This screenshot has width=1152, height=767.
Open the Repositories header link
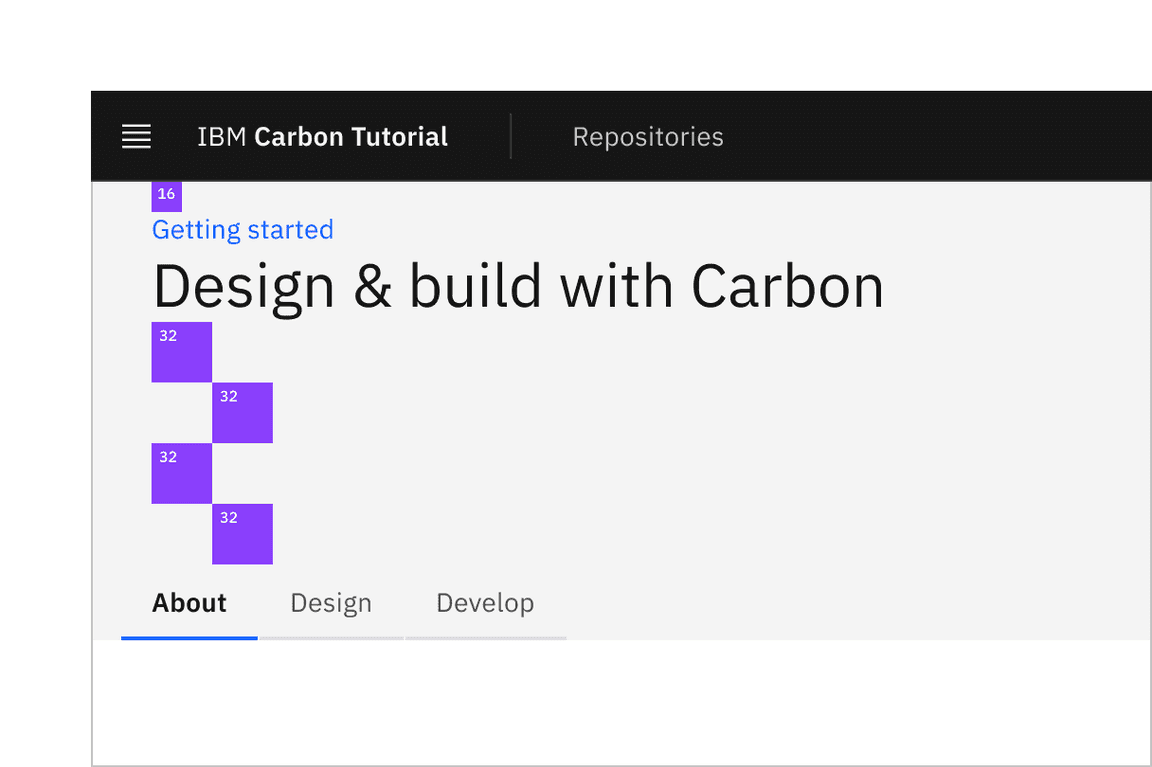coord(647,137)
